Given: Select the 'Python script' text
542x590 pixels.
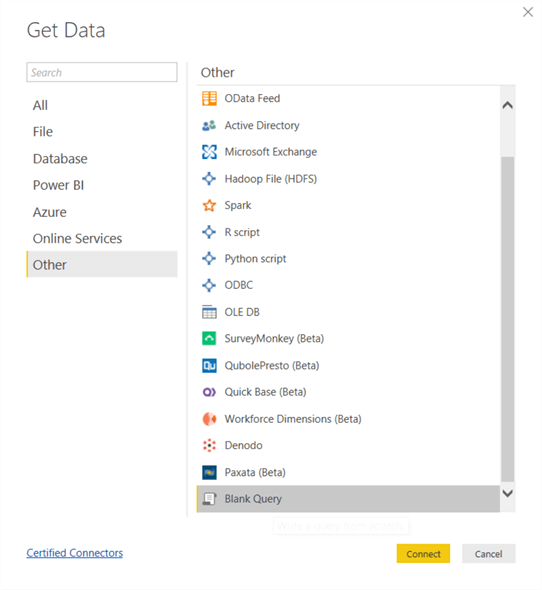Looking at the screenshot, I should (x=255, y=259).
